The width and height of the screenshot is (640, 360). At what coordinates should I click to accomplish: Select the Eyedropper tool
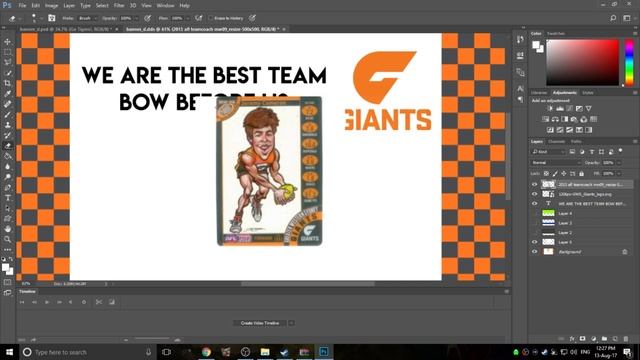tap(7, 94)
